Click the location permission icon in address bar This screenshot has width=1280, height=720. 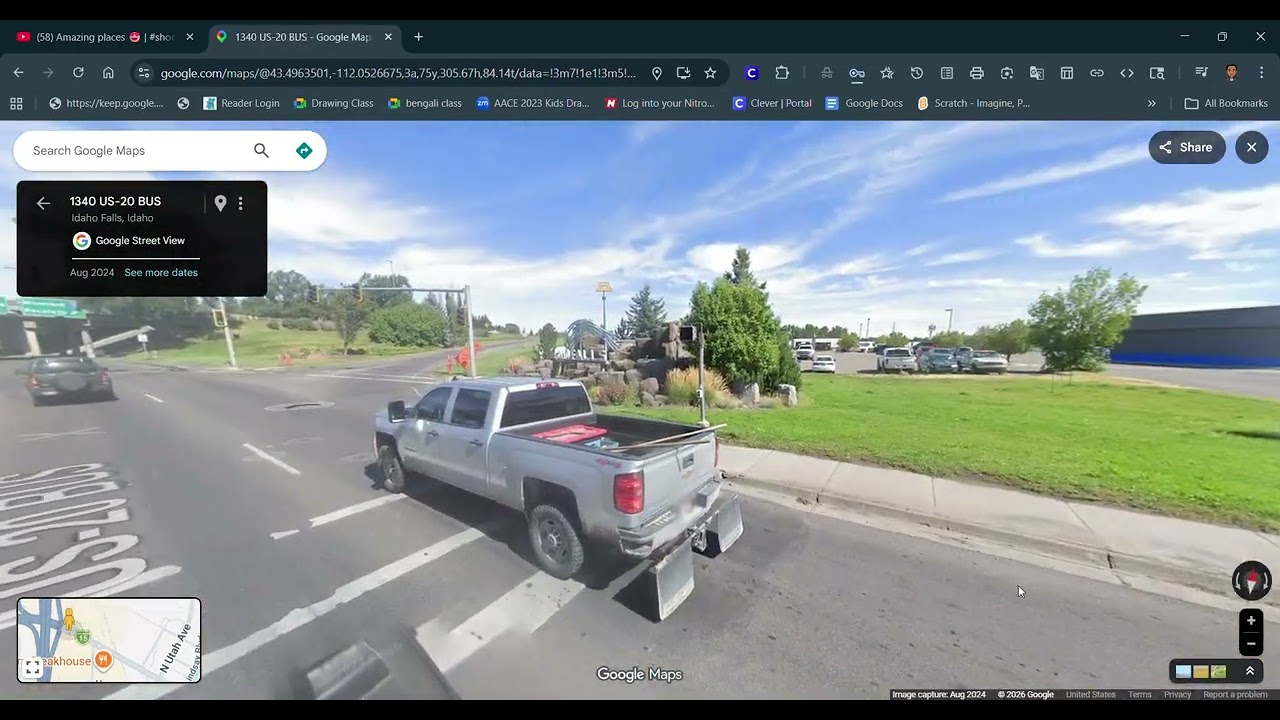click(656, 73)
